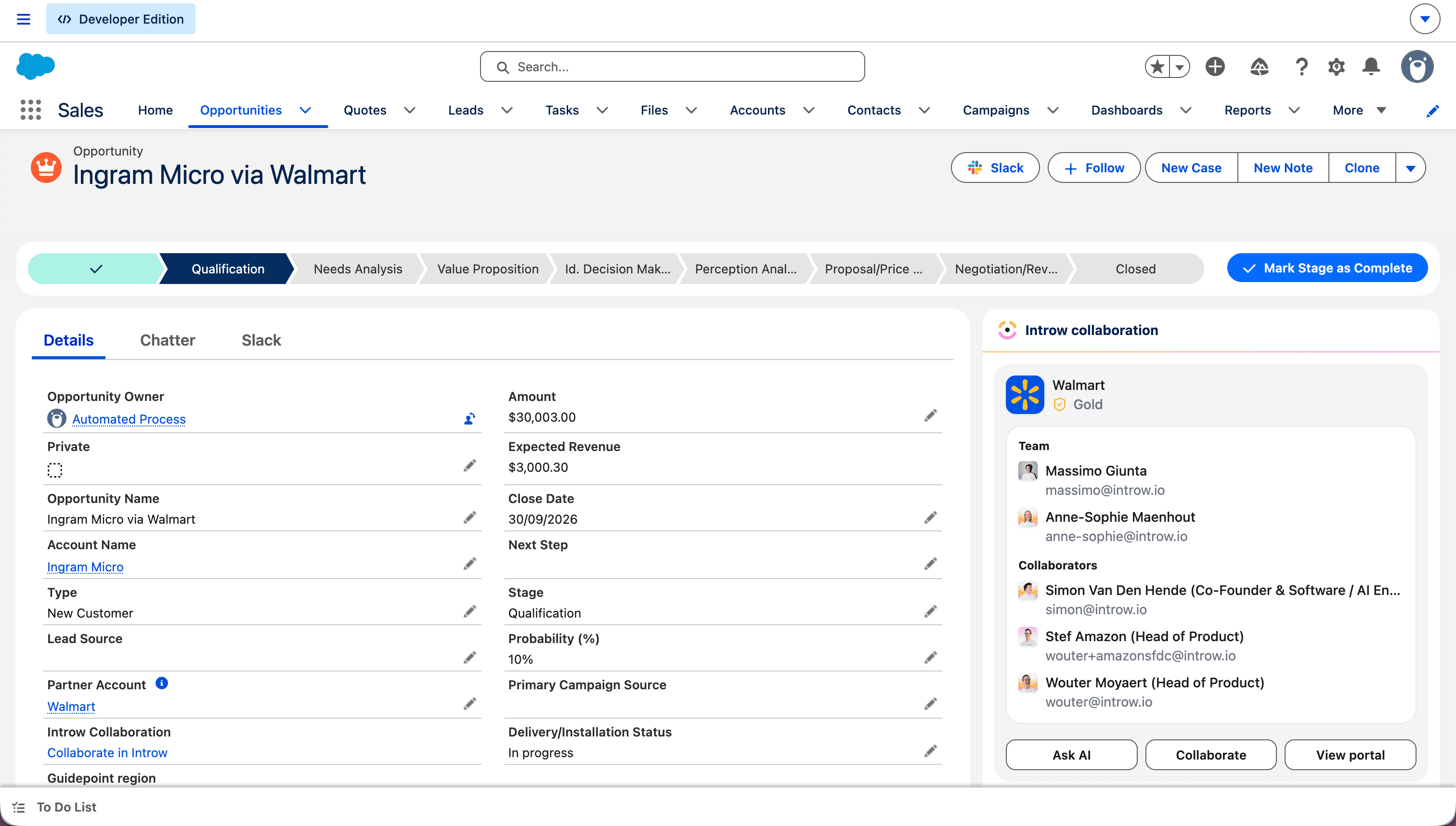
Task: Click Collaborate in Introw link
Action: coord(107,753)
